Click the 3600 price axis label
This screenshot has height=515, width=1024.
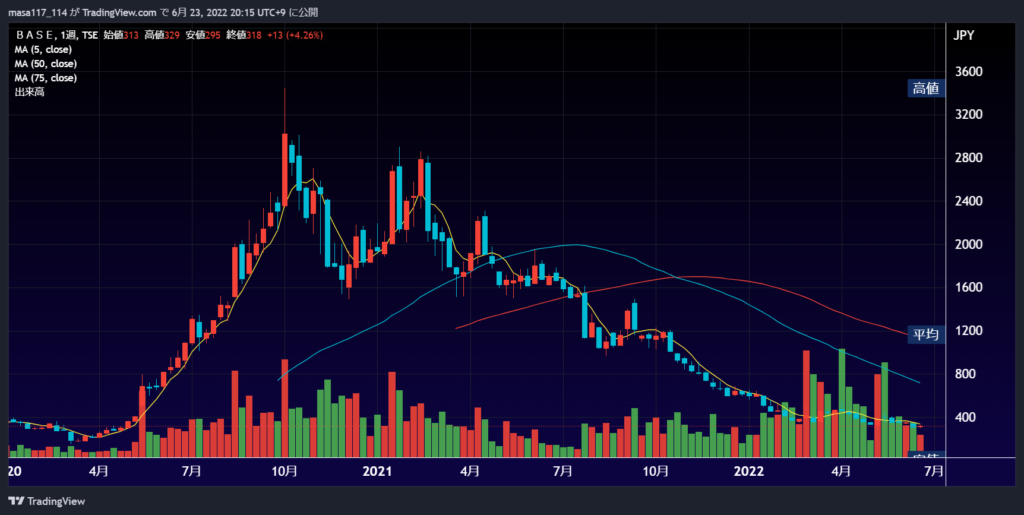coord(968,71)
